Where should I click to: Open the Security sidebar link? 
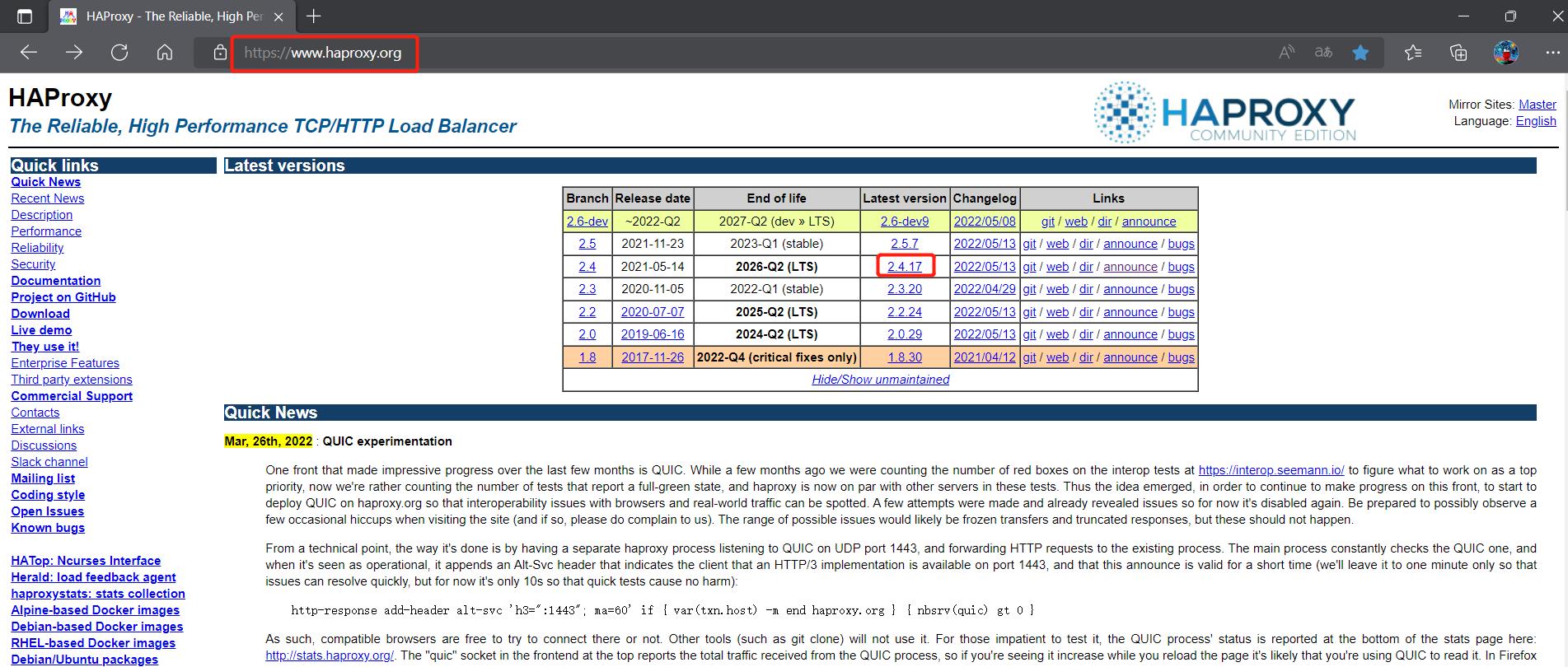pyautogui.click(x=33, y=264)
